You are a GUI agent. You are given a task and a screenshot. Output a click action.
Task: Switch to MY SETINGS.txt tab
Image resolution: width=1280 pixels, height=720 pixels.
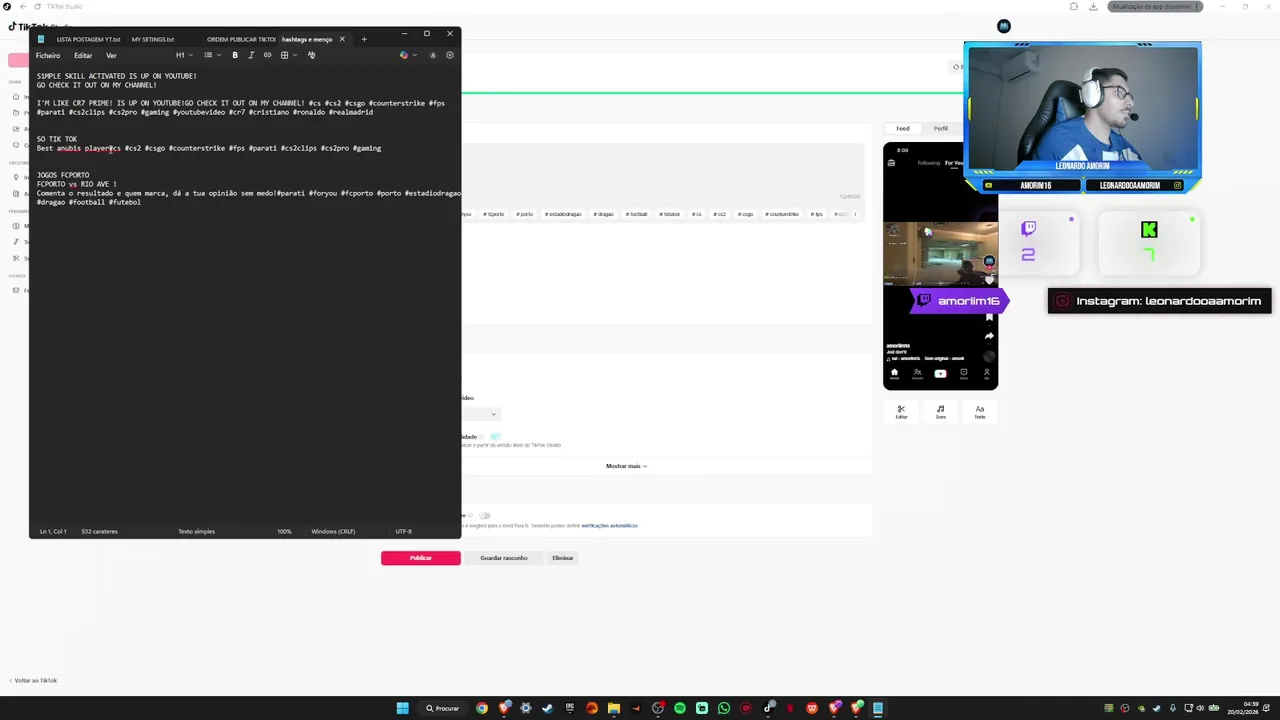pos(153,39)
